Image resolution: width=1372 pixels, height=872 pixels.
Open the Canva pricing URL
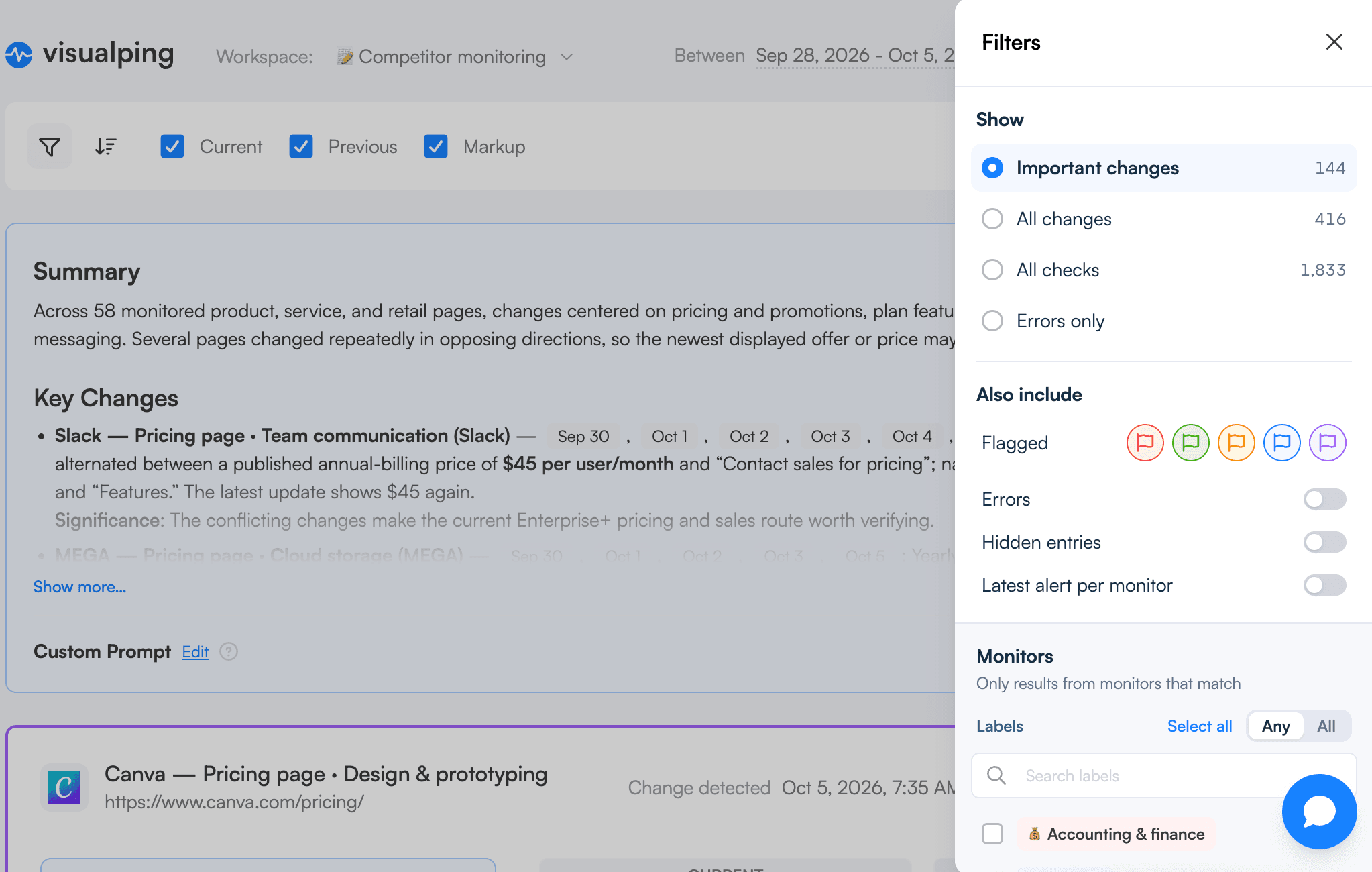(234, 802)
